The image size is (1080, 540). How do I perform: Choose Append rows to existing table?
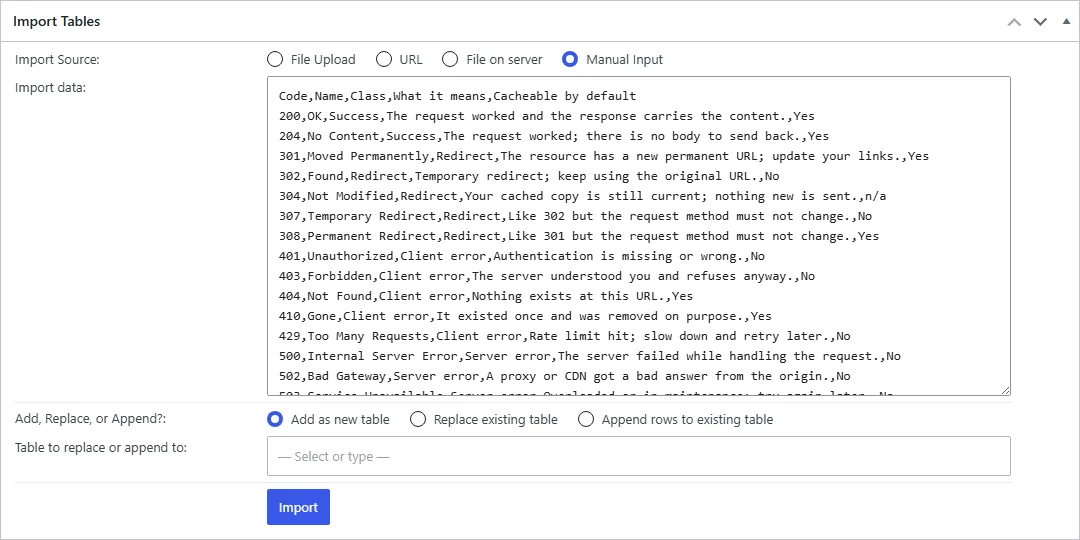[x=585, y=419]
